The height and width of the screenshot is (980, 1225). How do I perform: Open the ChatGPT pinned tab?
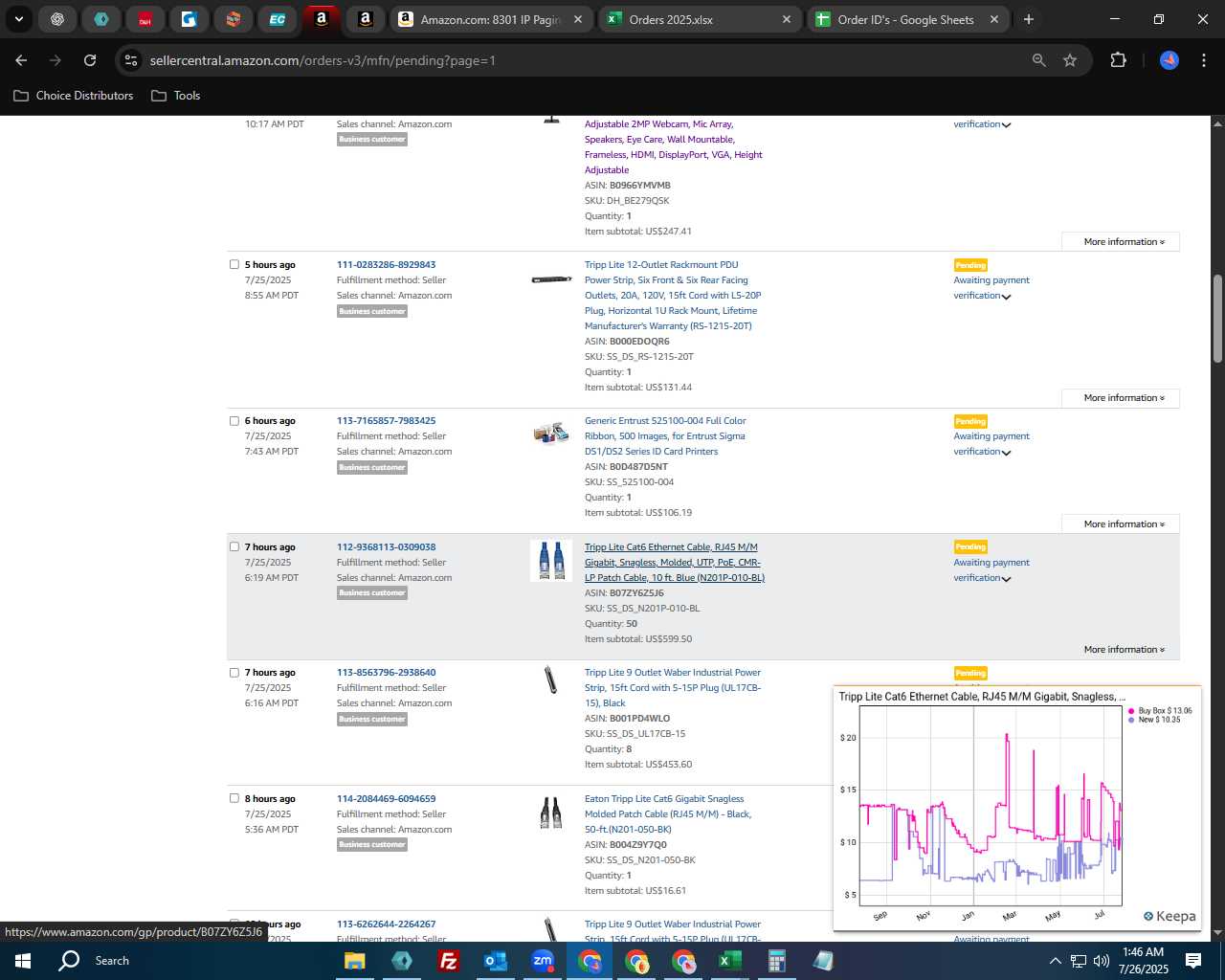pyautogui.click(x=57, y=19)
